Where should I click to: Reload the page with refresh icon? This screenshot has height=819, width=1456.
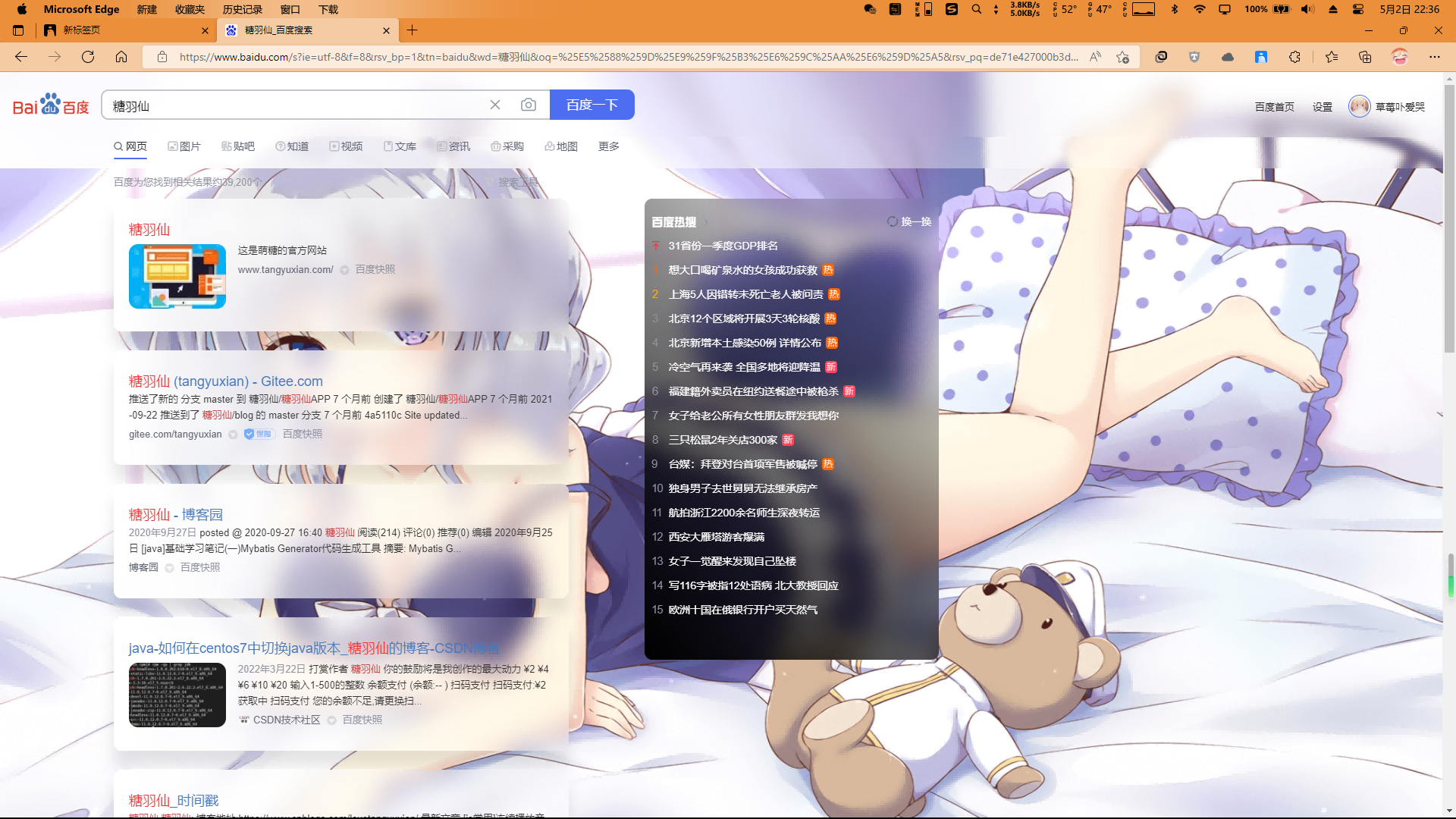pos(88,57)
